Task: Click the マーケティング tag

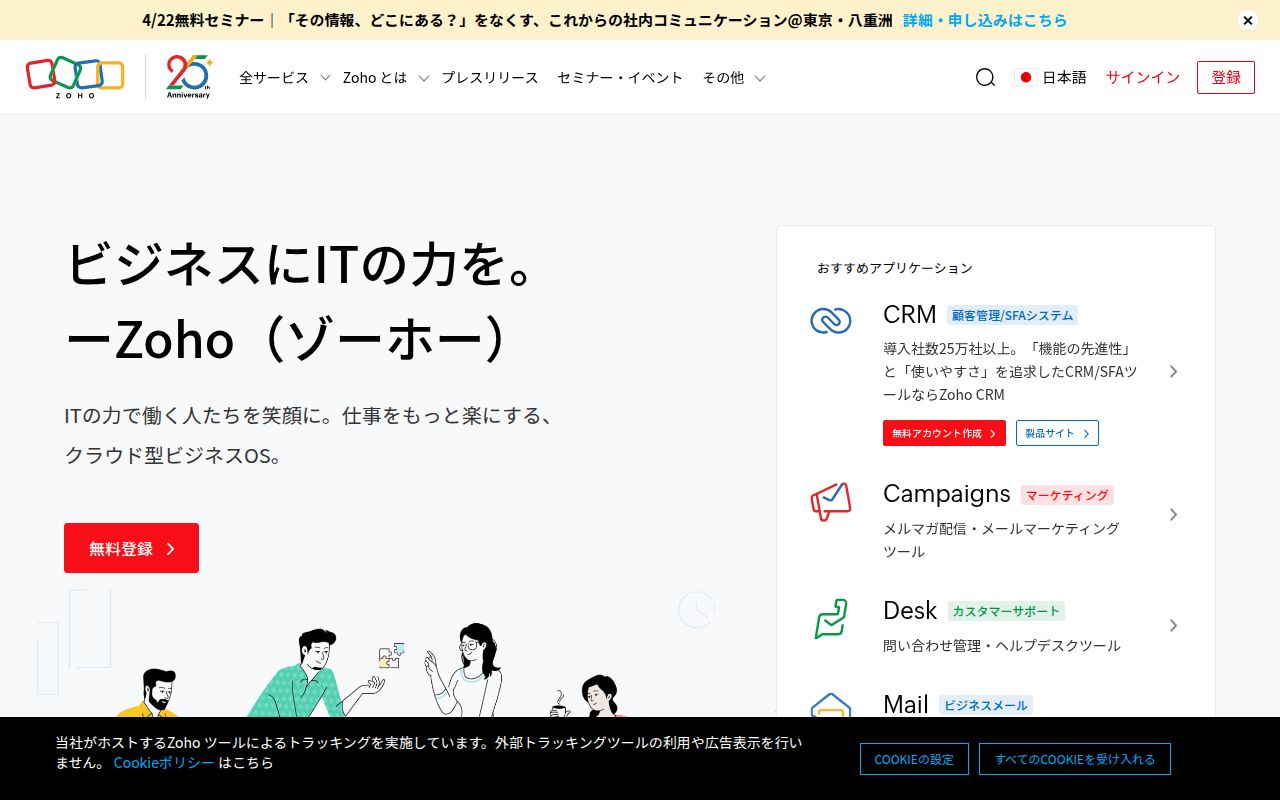Action: pos(1067,495)
